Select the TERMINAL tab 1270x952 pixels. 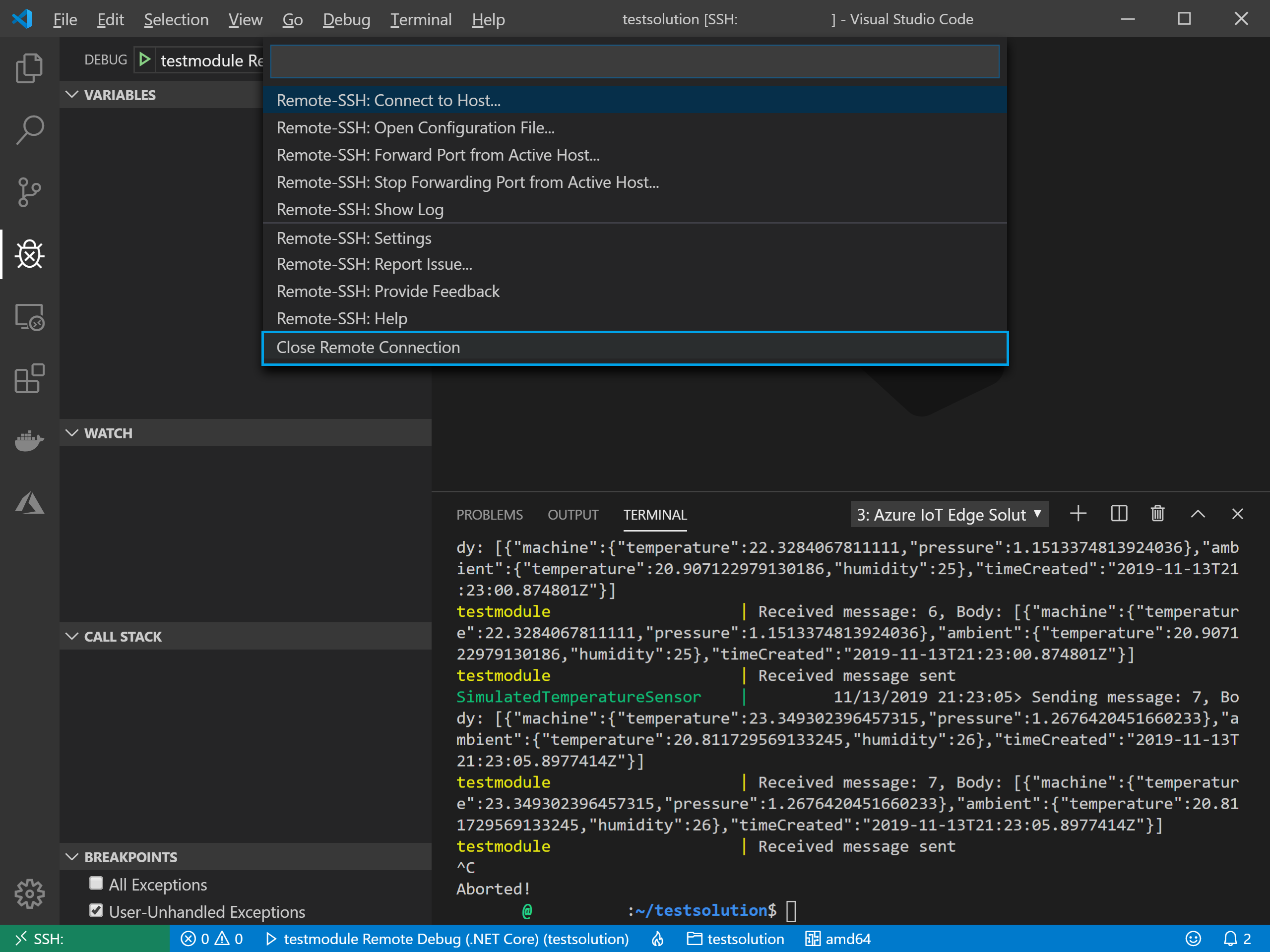654,515
